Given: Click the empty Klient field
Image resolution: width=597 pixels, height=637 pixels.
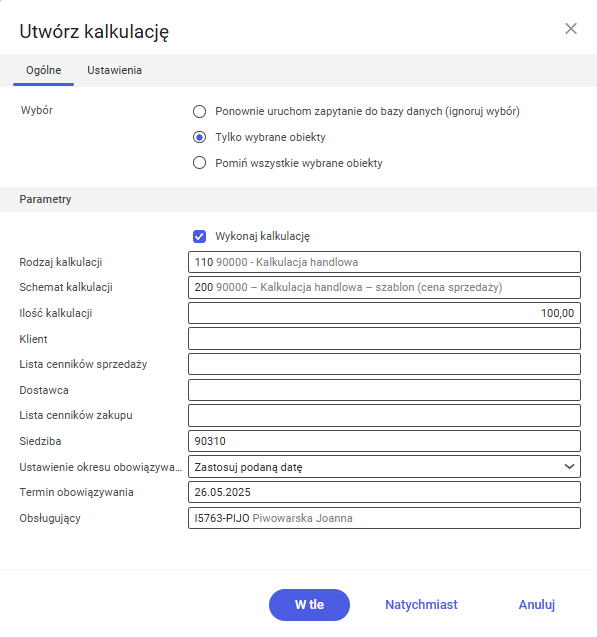Looking at the screenshot, I should (384, 339).
